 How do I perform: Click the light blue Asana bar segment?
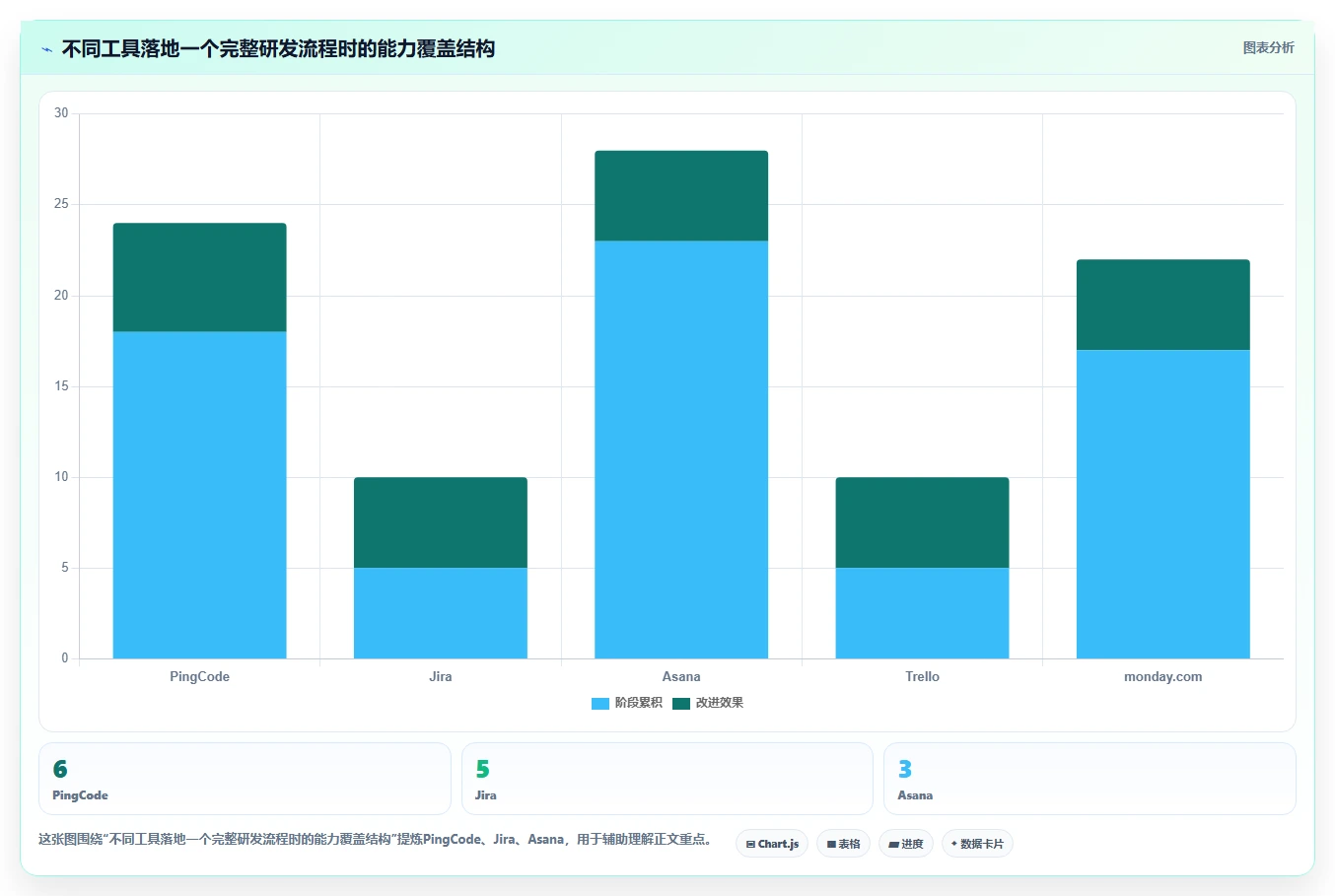[681, 449]
